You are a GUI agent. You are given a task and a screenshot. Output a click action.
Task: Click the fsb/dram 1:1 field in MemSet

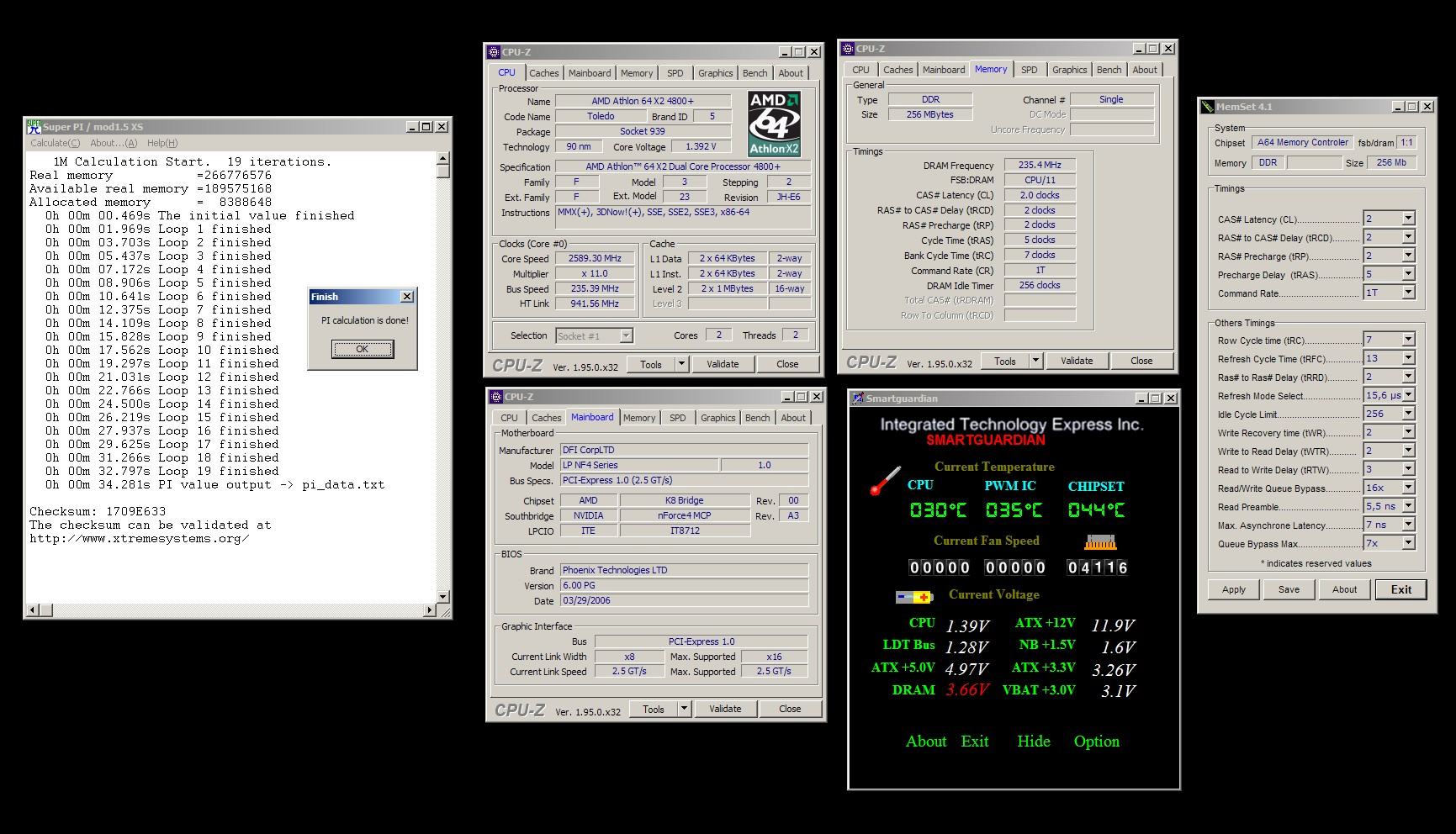click(x=1406, y=142)
